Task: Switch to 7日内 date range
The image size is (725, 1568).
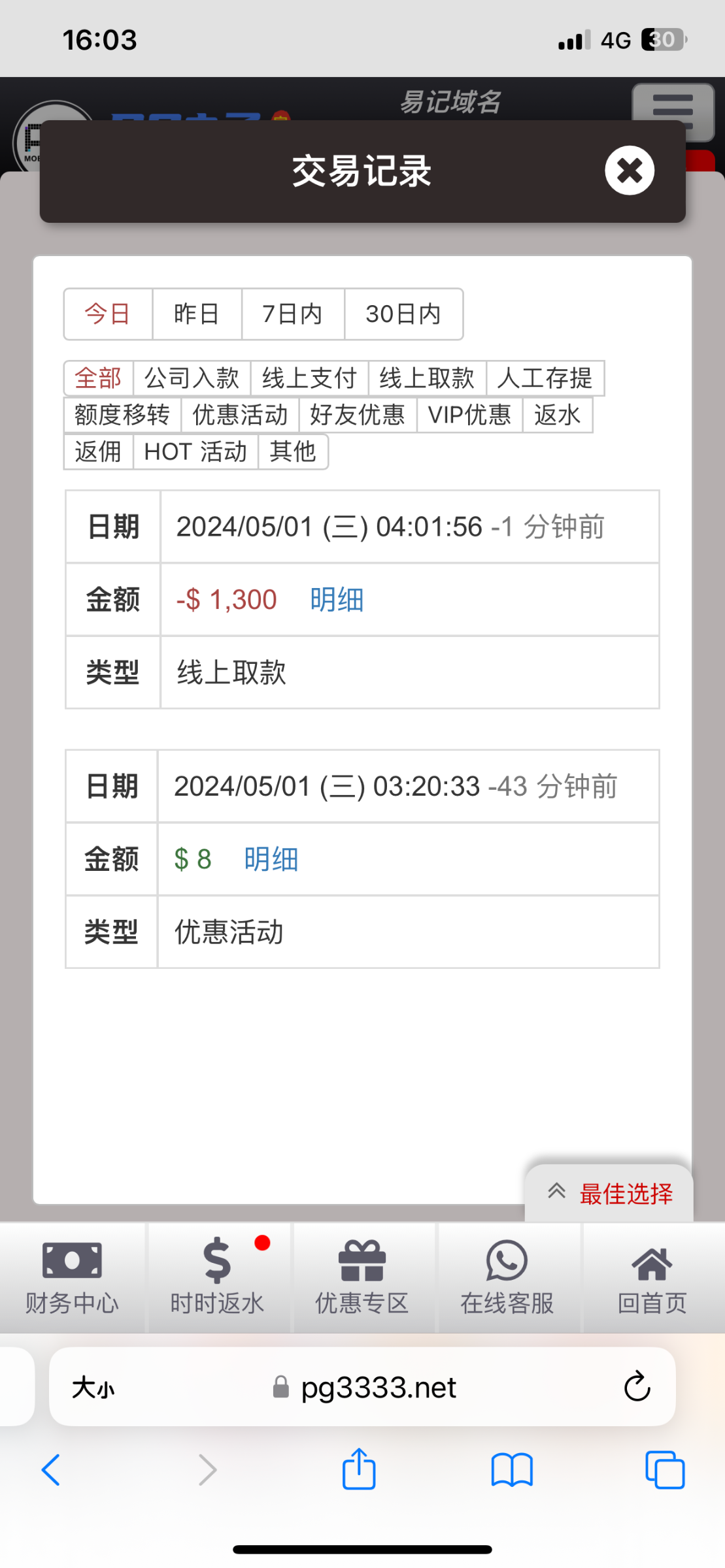Action: pos(293,314)
